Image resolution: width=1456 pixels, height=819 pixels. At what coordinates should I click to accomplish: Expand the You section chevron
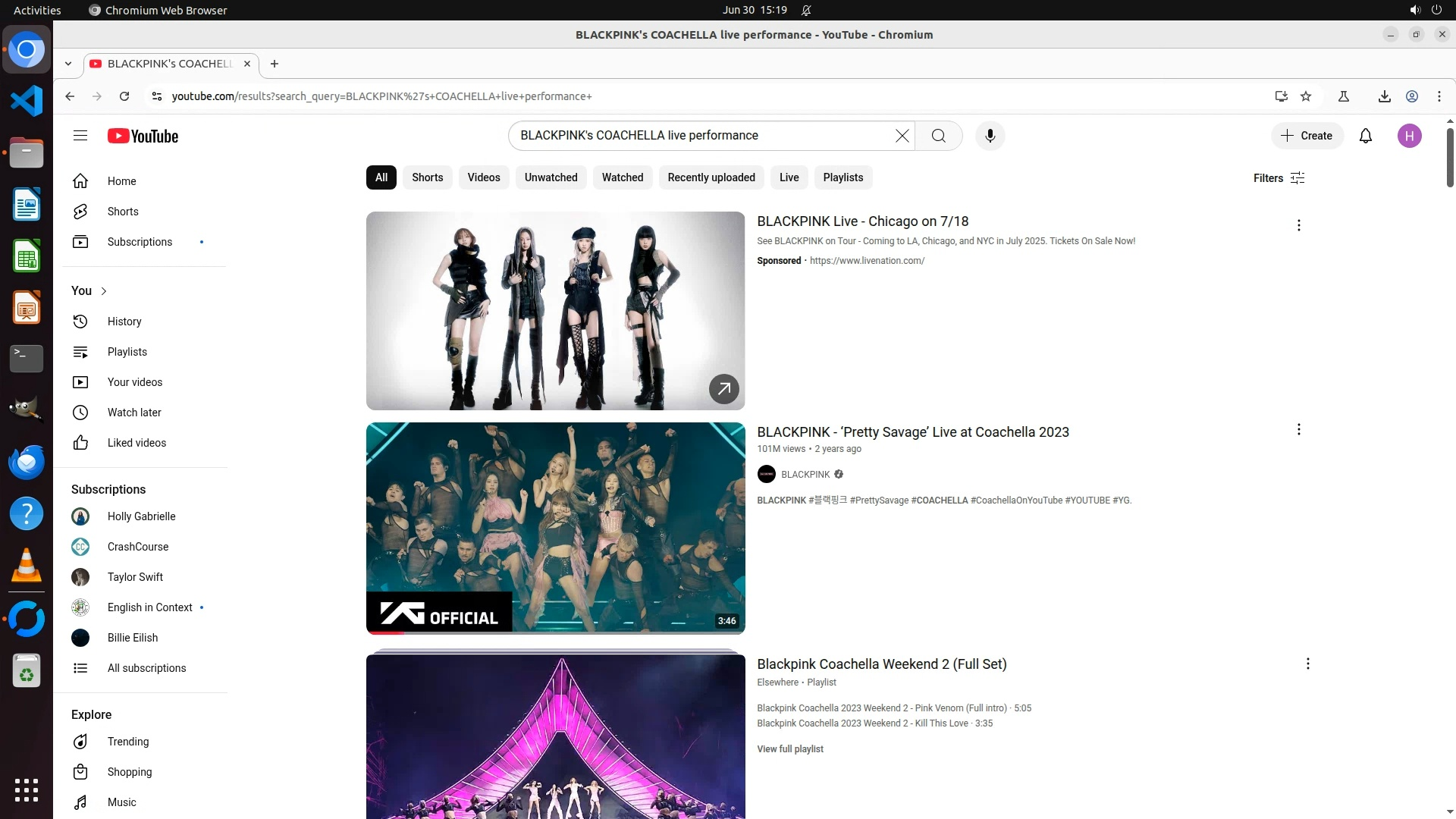pyautogui.click(x=104, y=291)
